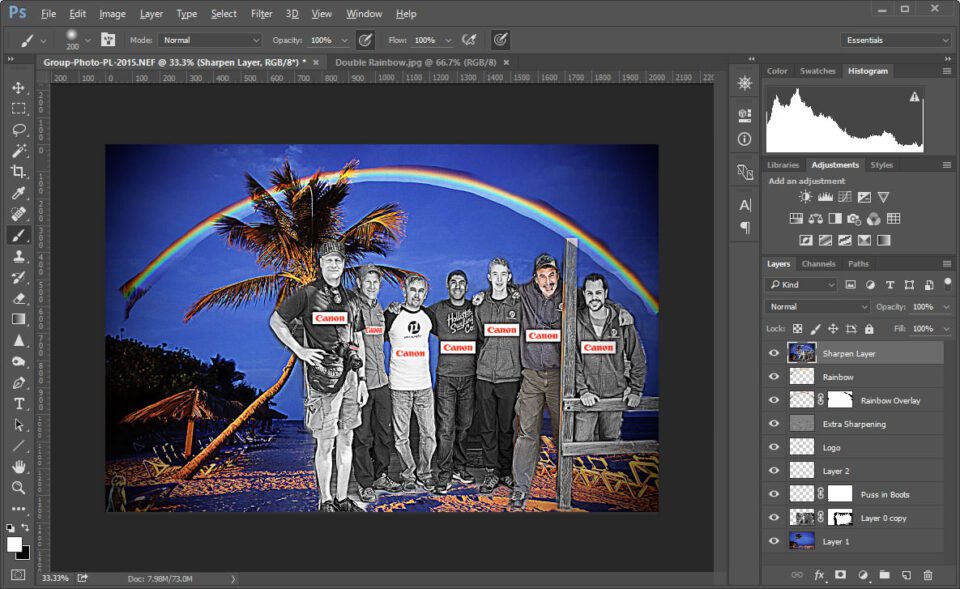Hide the Rainbow layer

pos(774,377)
